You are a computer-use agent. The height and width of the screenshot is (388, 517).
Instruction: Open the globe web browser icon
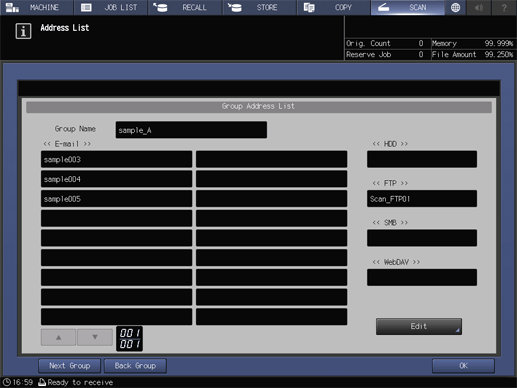(455, 7)
